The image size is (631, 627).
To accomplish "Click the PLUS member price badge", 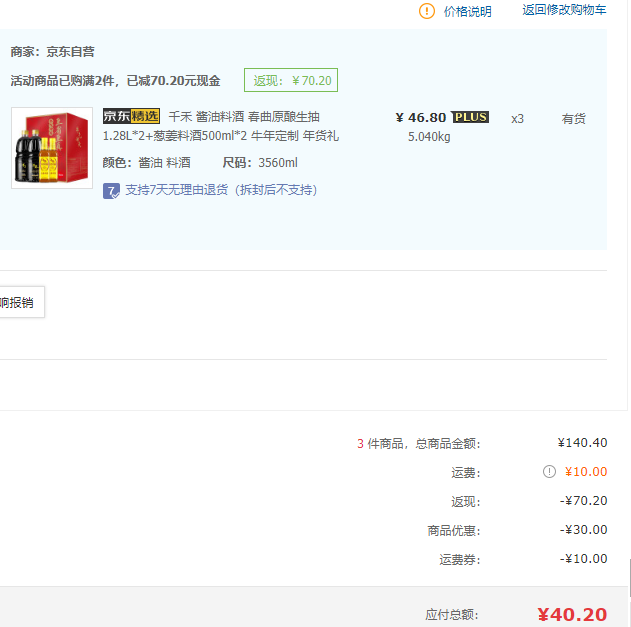I will [470, 117].
